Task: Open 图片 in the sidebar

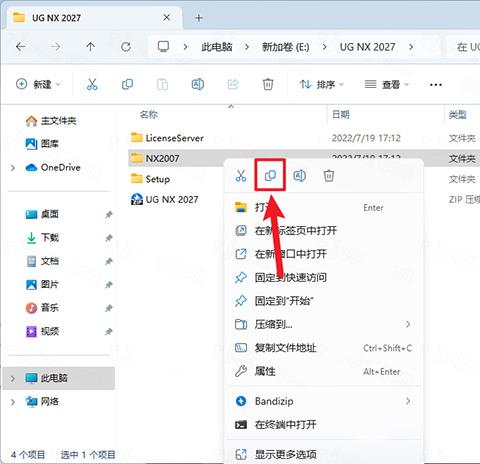Action: click(x=42, y=284)
